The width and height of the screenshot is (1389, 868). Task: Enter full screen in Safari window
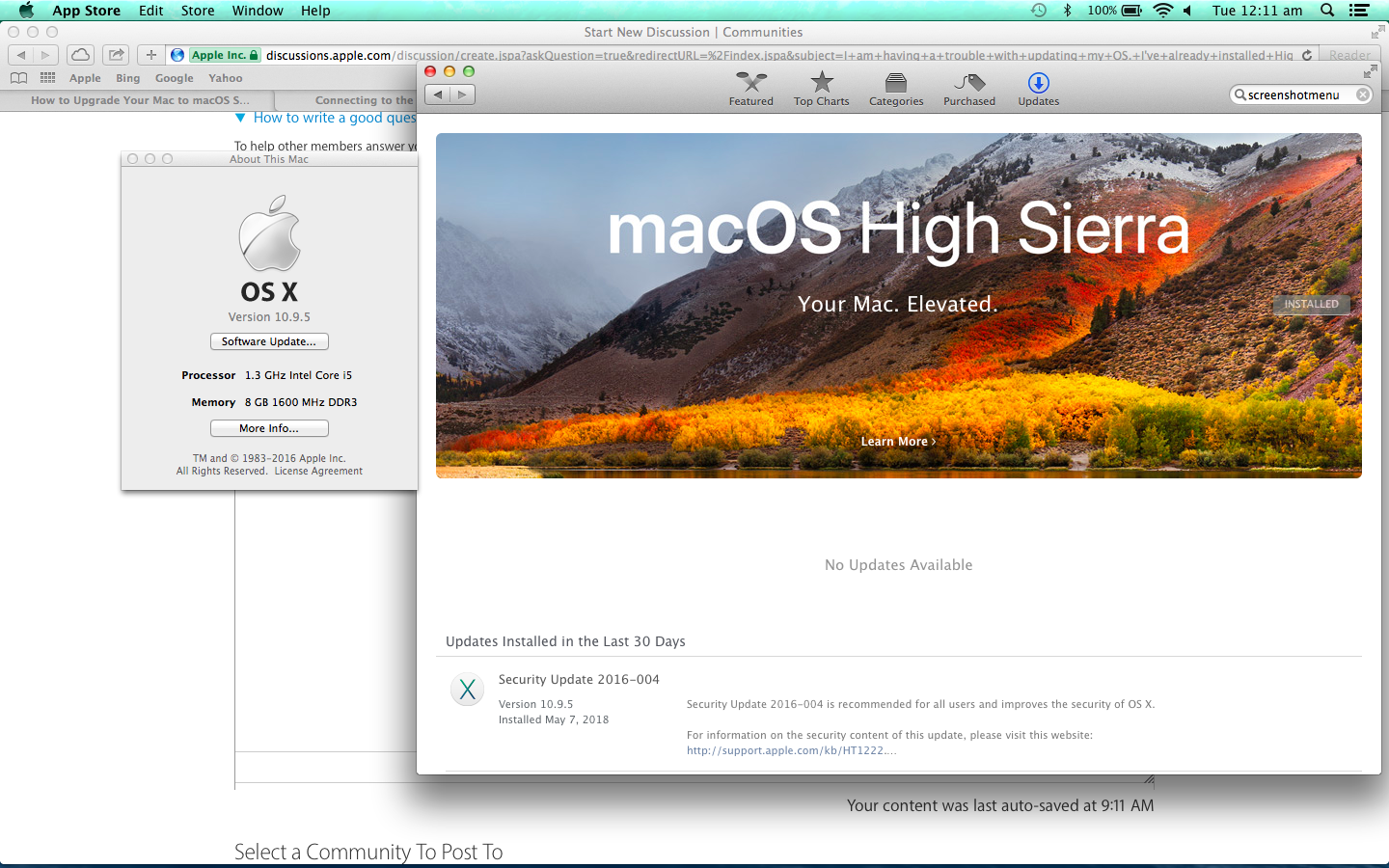(1376, 32)
